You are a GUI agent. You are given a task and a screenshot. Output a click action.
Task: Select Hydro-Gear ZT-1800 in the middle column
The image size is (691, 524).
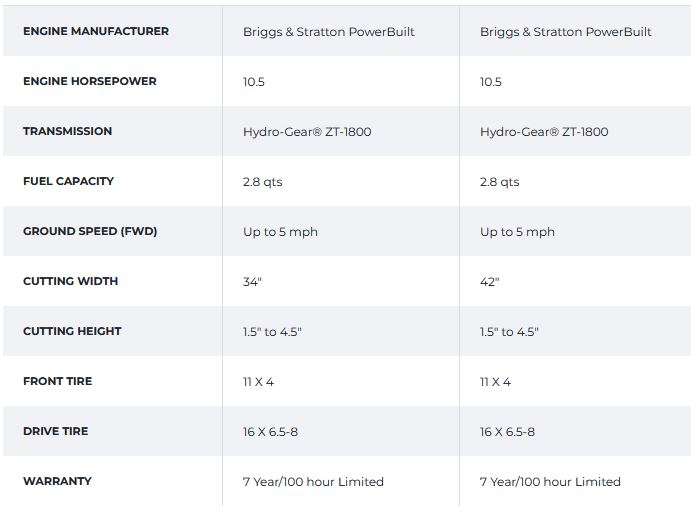[x=307, y=132]
